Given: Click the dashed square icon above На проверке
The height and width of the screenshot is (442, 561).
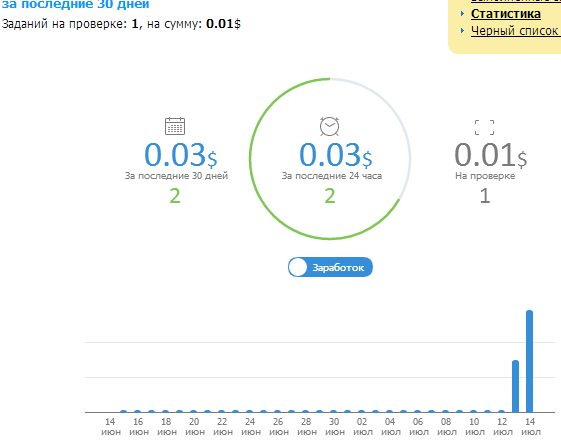Looking at the screenshot, I should point(484,127).
